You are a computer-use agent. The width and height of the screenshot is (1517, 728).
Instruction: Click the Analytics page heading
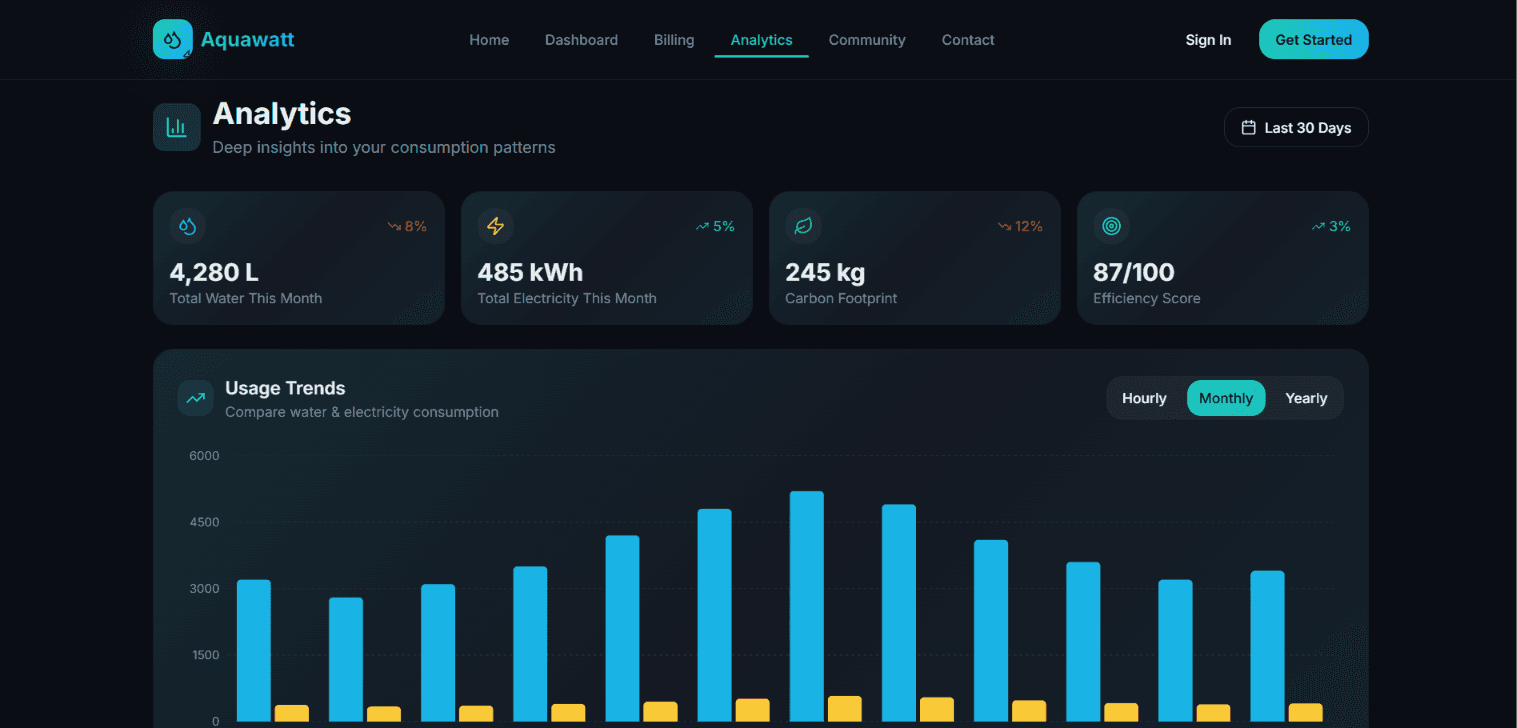point(282,113)
